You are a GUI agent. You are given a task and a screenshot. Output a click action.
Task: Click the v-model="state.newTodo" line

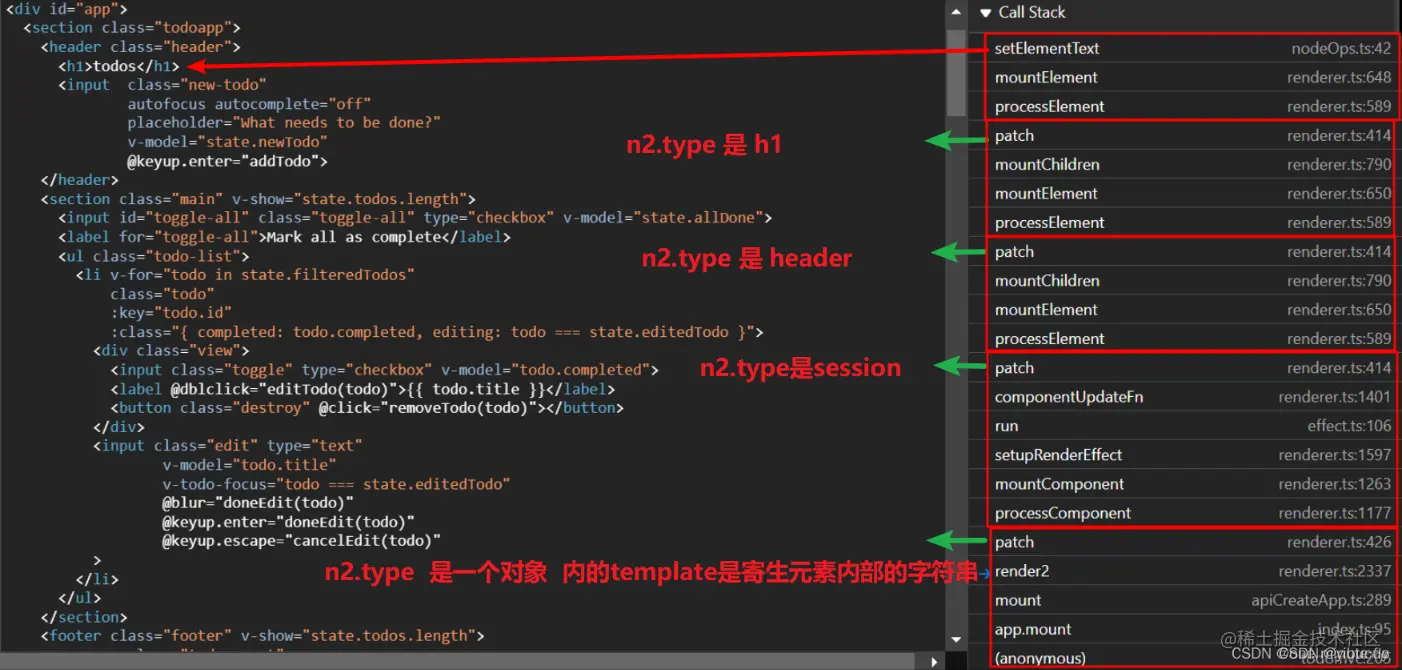tap(227, 142)
